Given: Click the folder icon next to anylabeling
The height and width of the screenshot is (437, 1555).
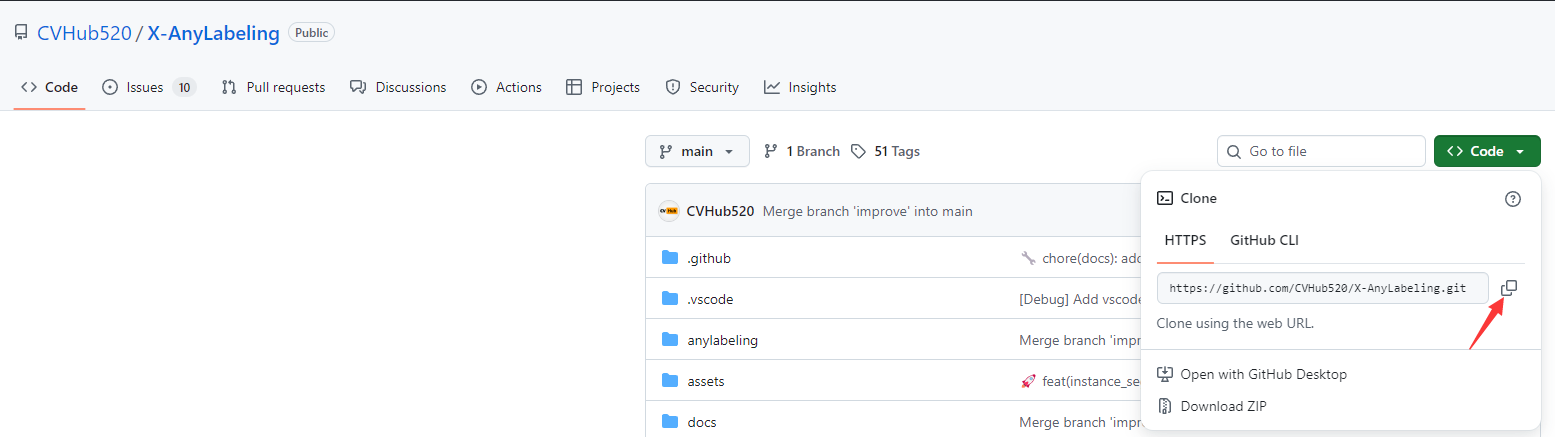Looking at the screenshot, I should tap(670, 340).
